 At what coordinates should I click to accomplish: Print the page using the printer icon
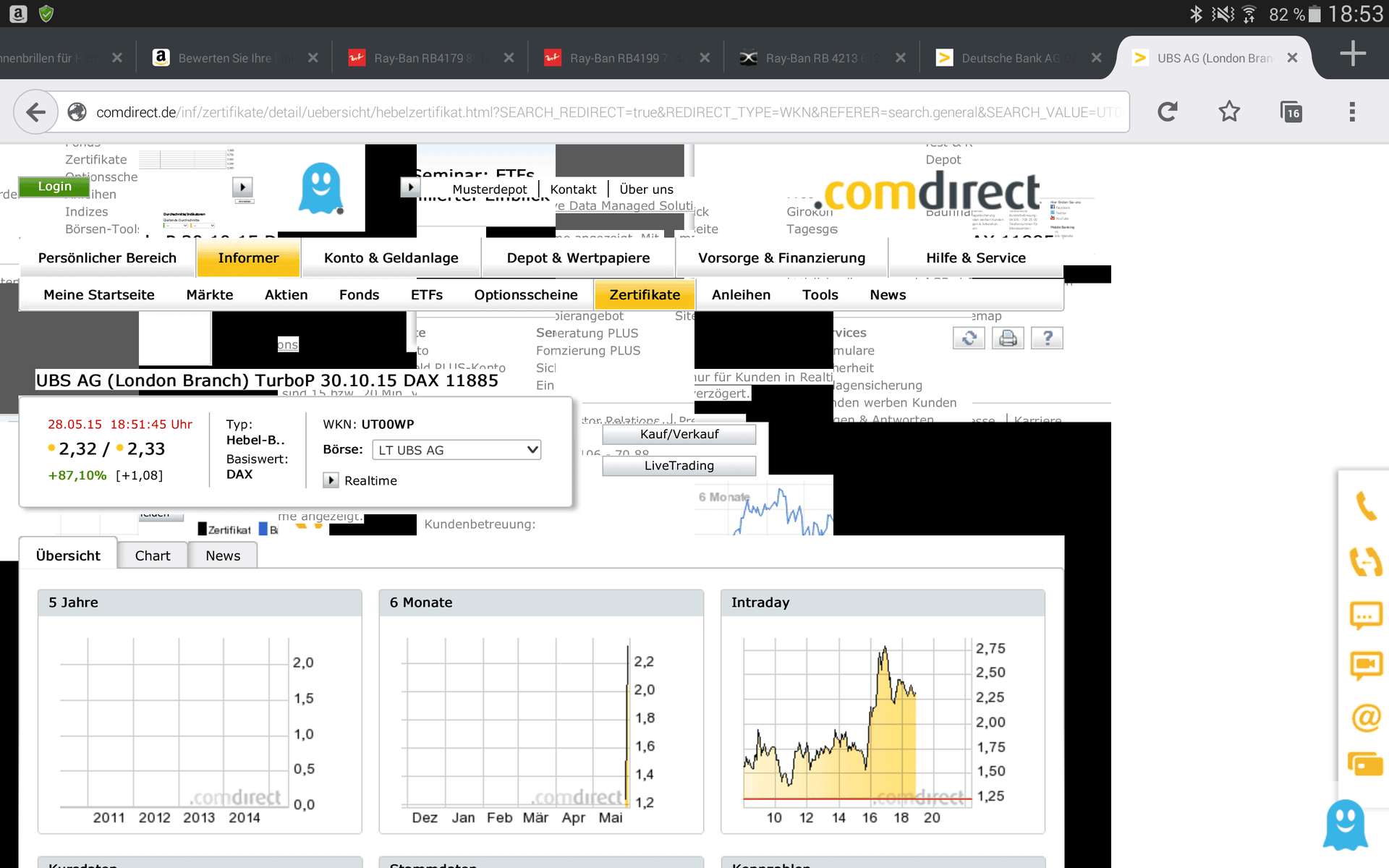click(1008, 338)
